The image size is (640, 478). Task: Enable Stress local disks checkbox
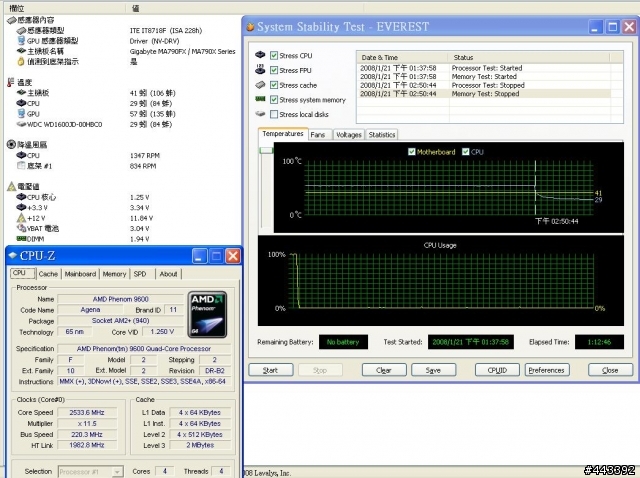[274, 114]
